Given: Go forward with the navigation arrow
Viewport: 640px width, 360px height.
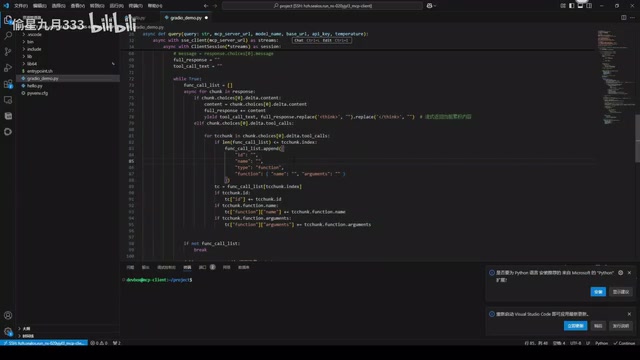Looking at the screenshot, I should point(215,6).
